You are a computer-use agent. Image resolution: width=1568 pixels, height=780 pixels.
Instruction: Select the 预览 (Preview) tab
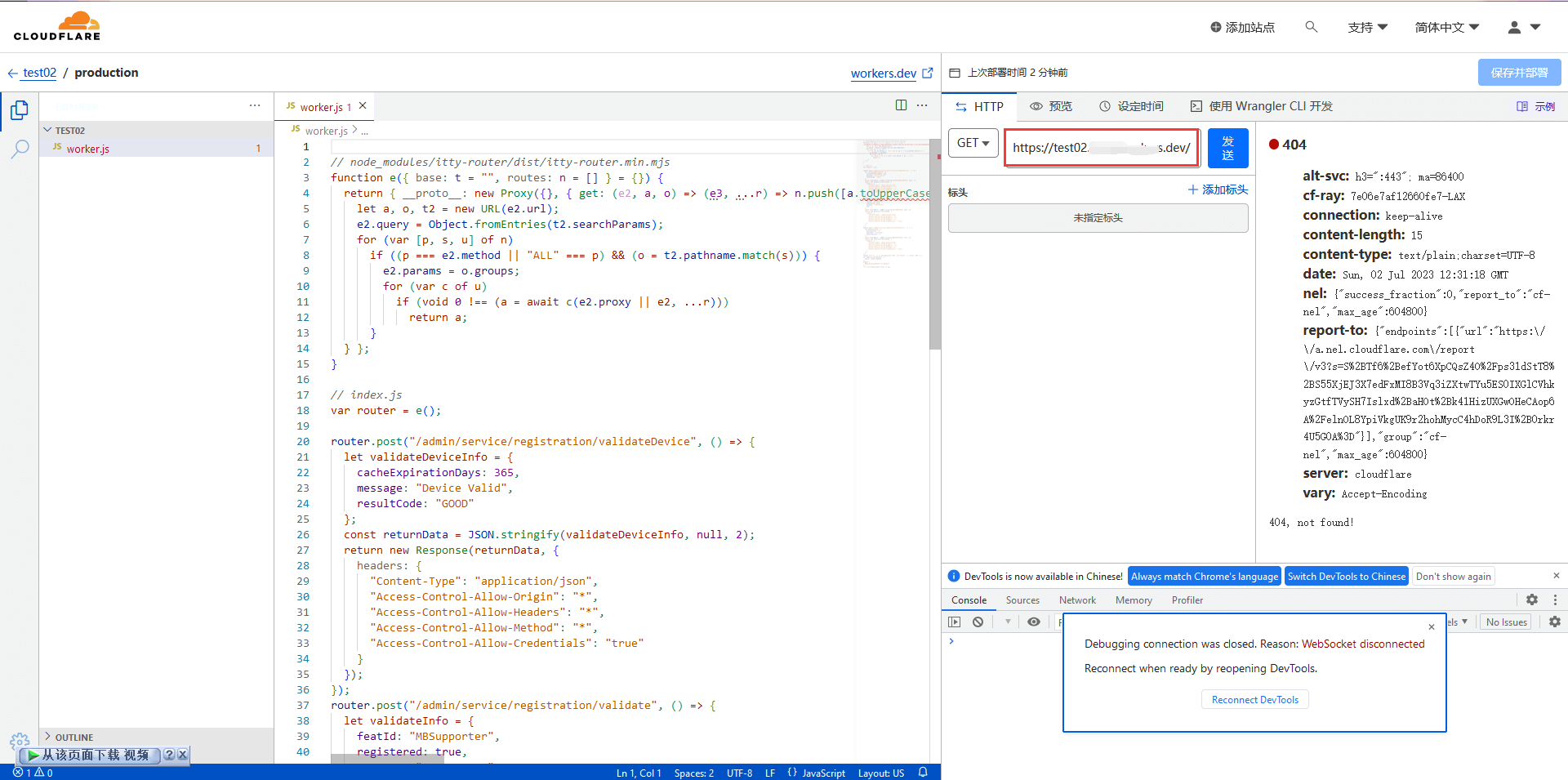pos(1051,106)
